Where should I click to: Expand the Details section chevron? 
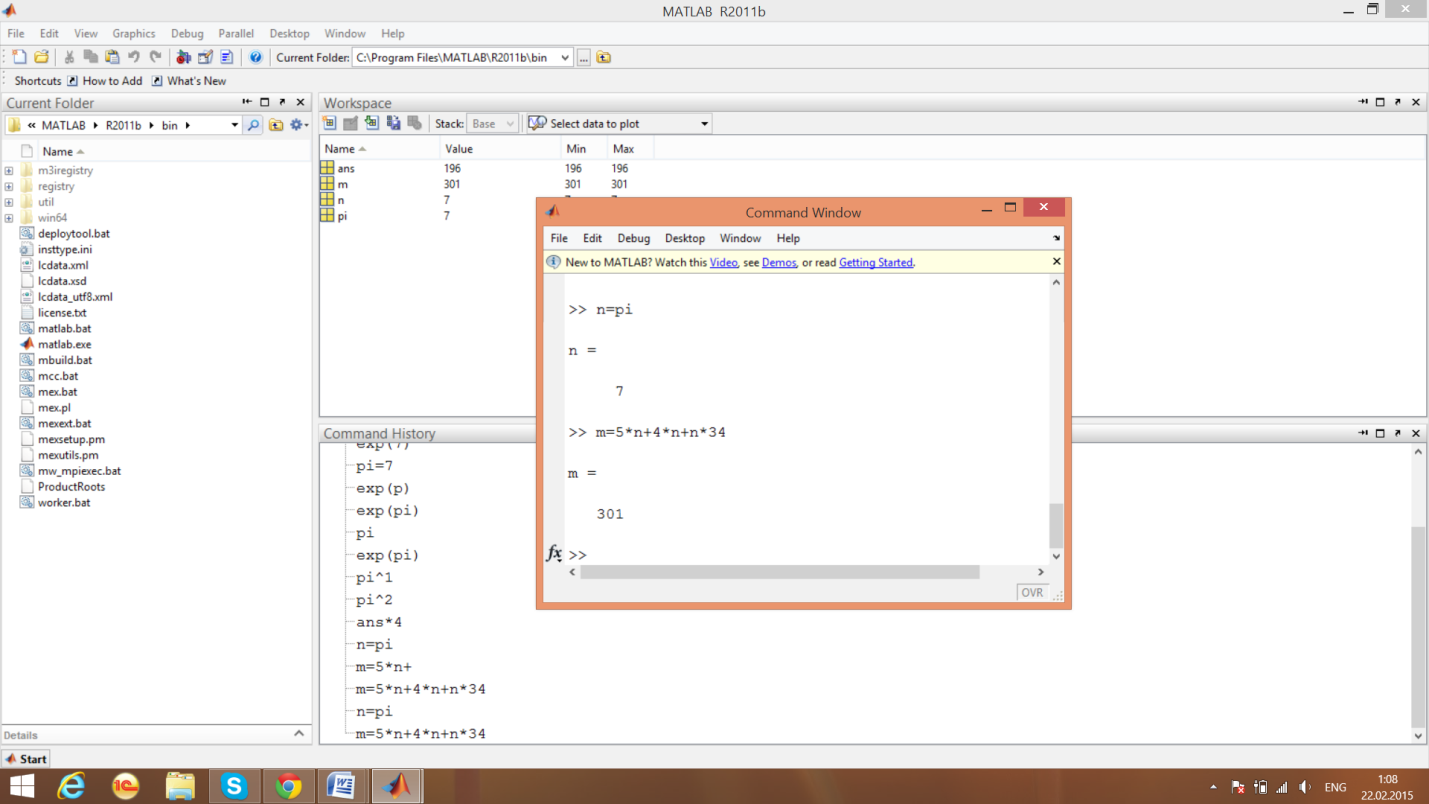click(298, 734)
